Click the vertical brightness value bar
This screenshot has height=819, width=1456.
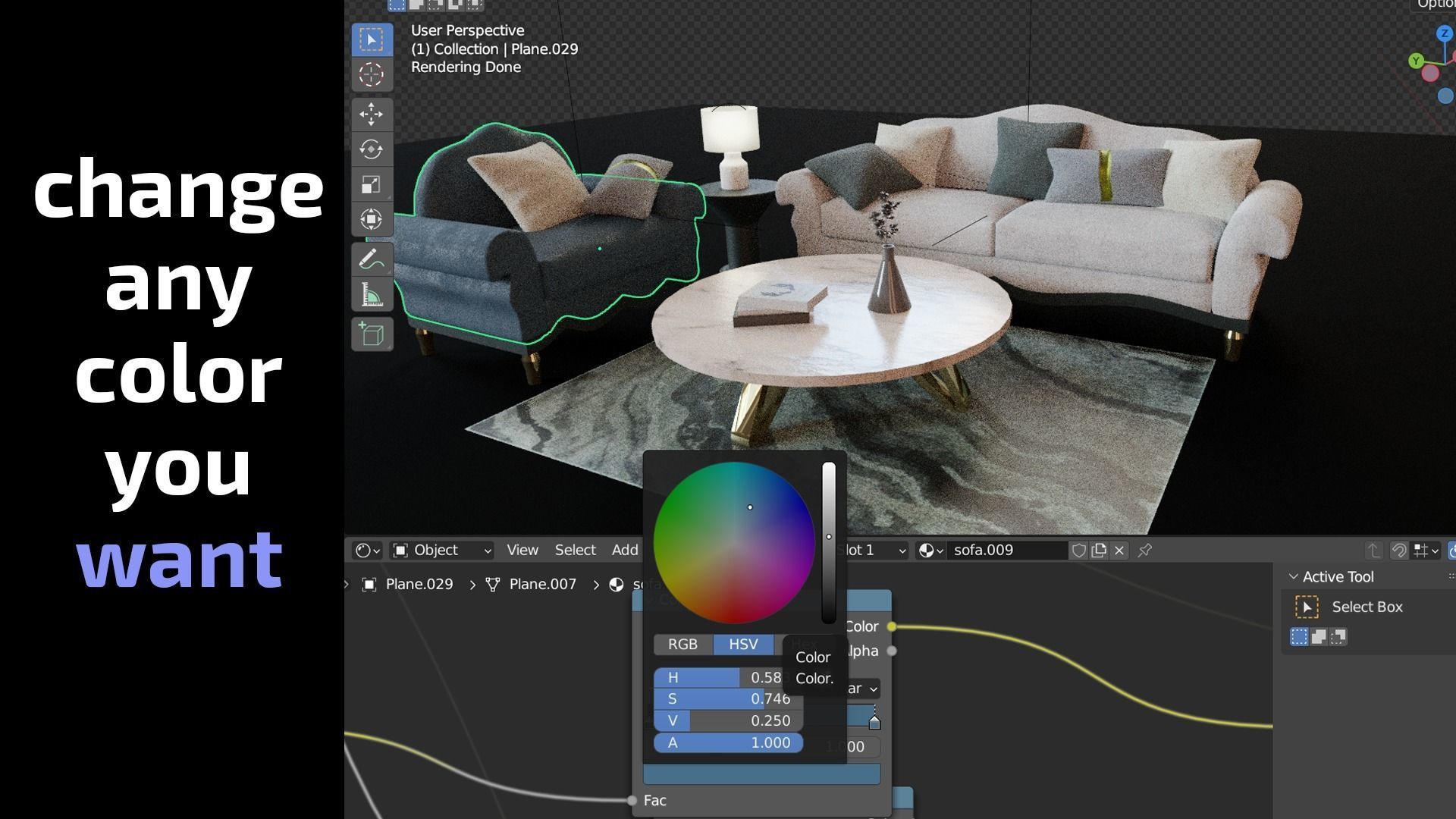coord(829,543)
